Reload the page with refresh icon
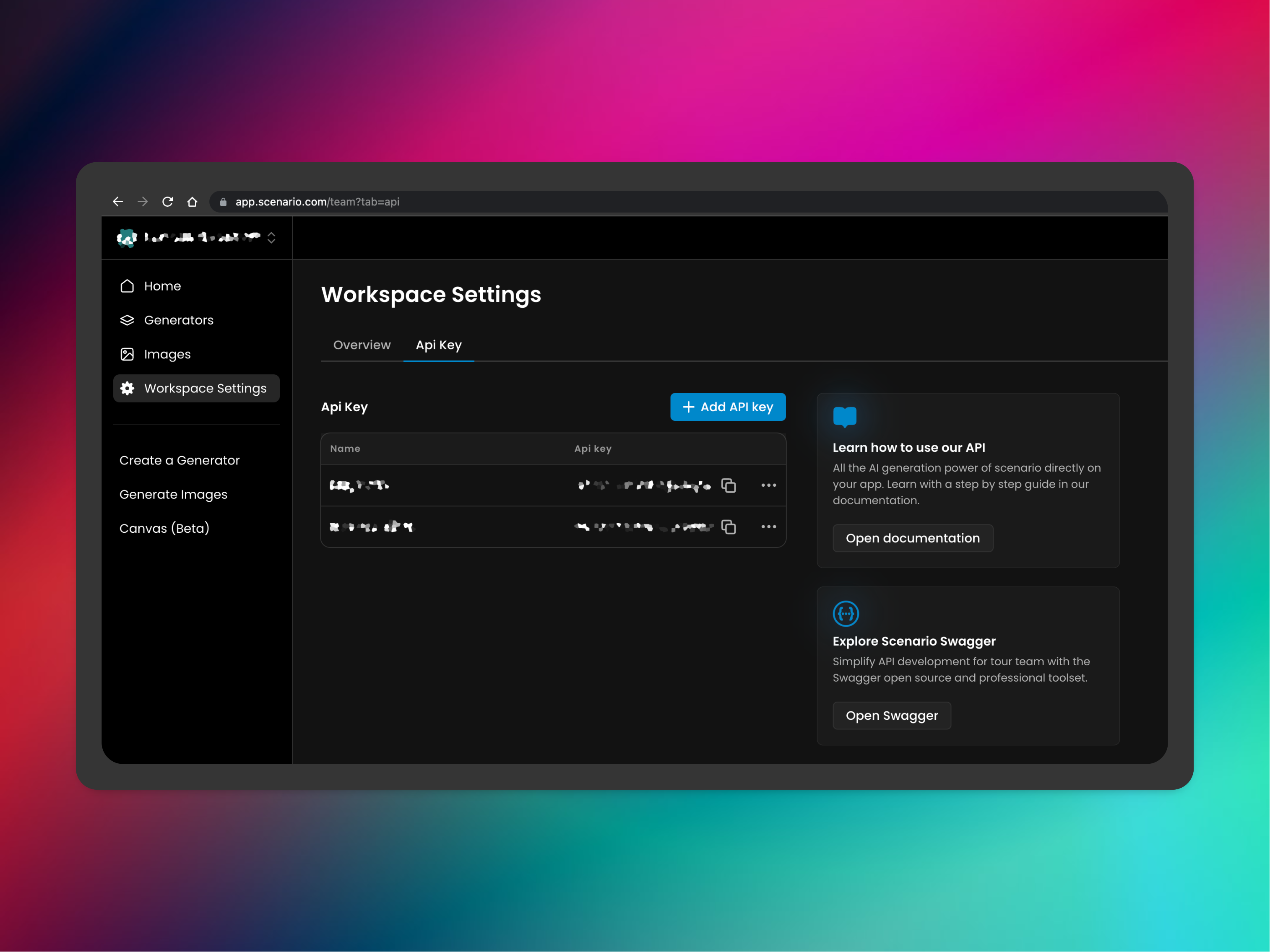1270x952 pixels. pyautogui.click(x=168, y=201)
